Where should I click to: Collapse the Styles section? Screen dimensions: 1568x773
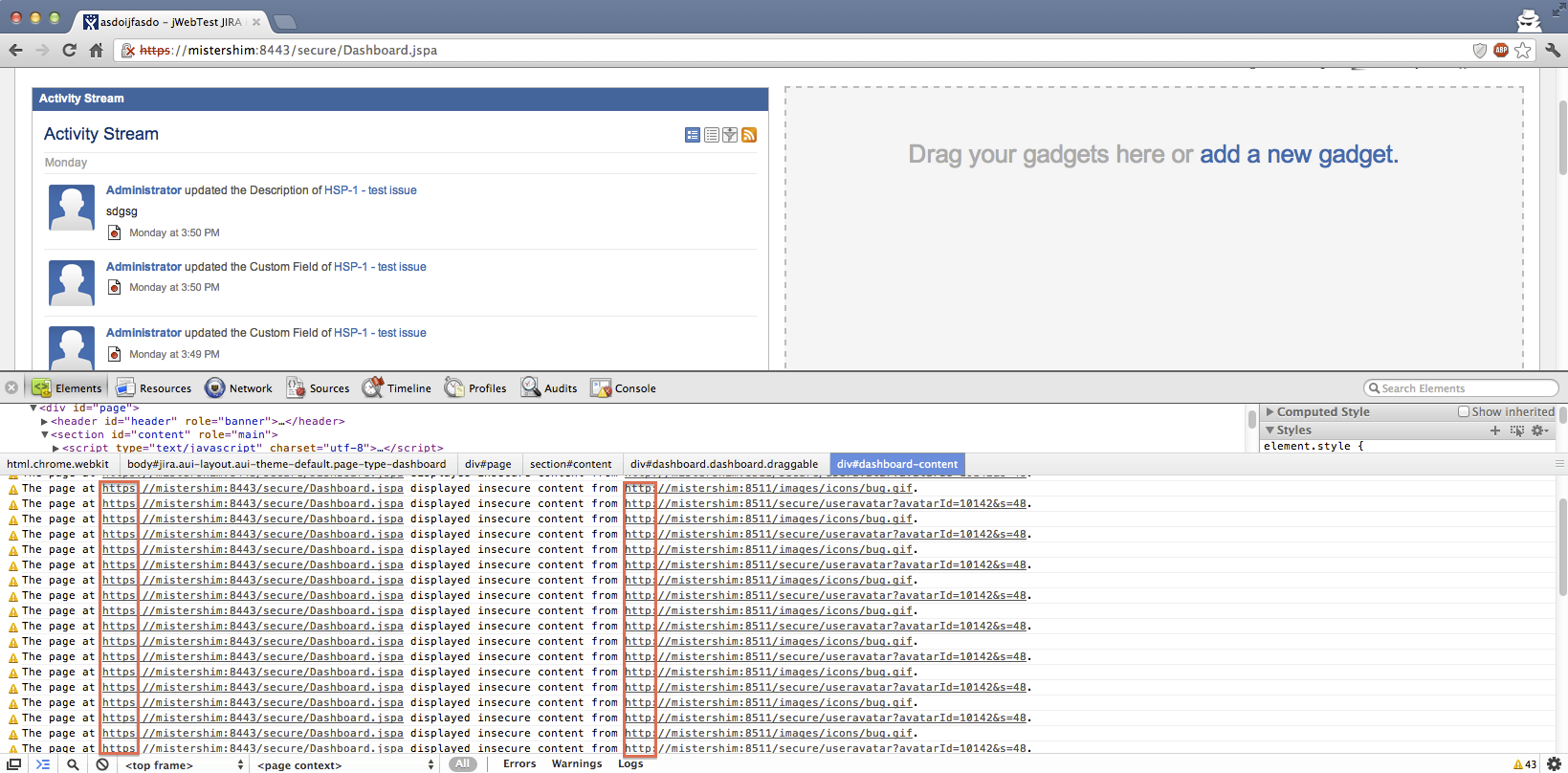pyautogui.click(x=1270, y=431)
